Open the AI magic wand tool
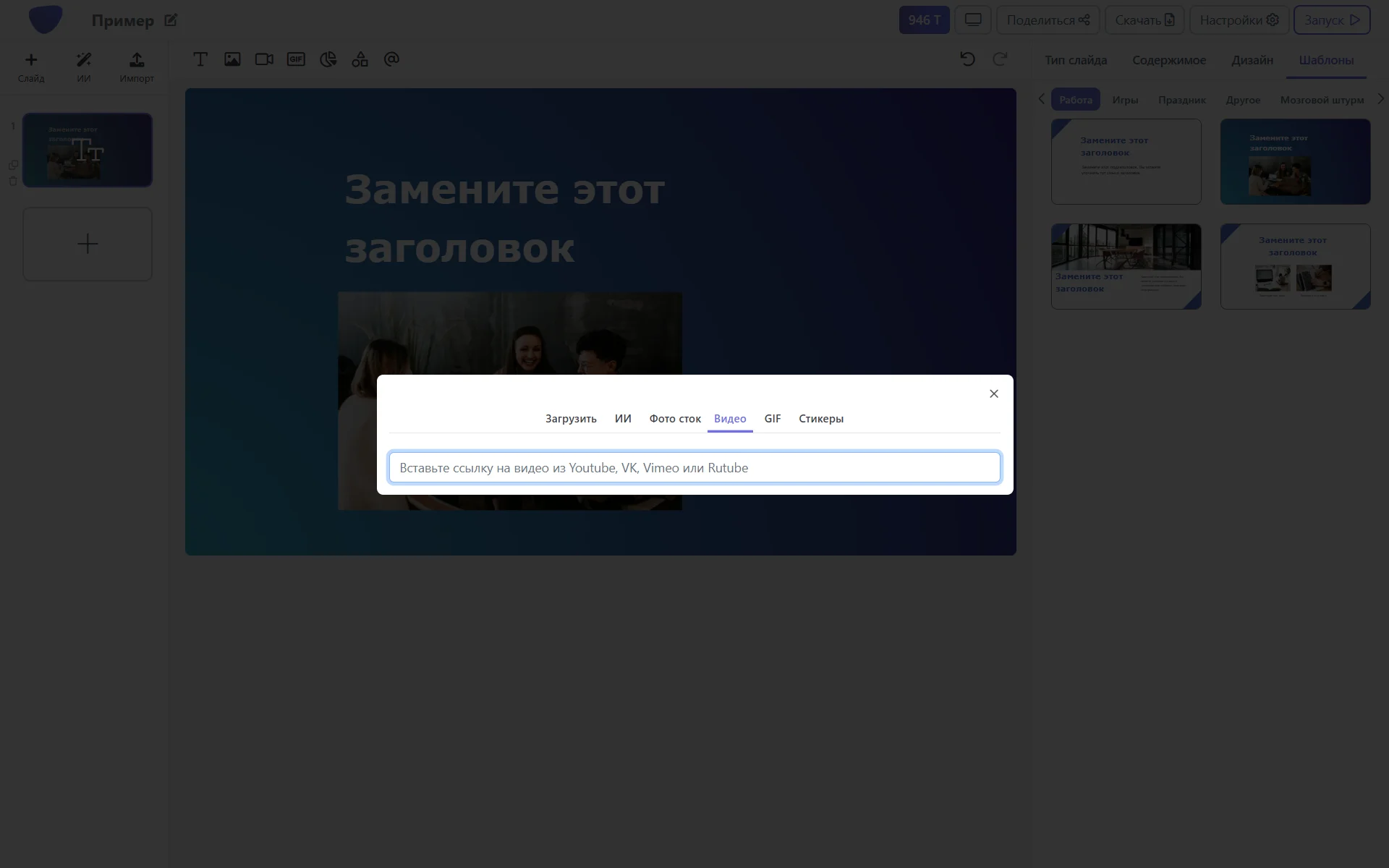Image resolution: width=1389 pixels, height=868 pixels. pyautogui.click(x=84, y=60)
